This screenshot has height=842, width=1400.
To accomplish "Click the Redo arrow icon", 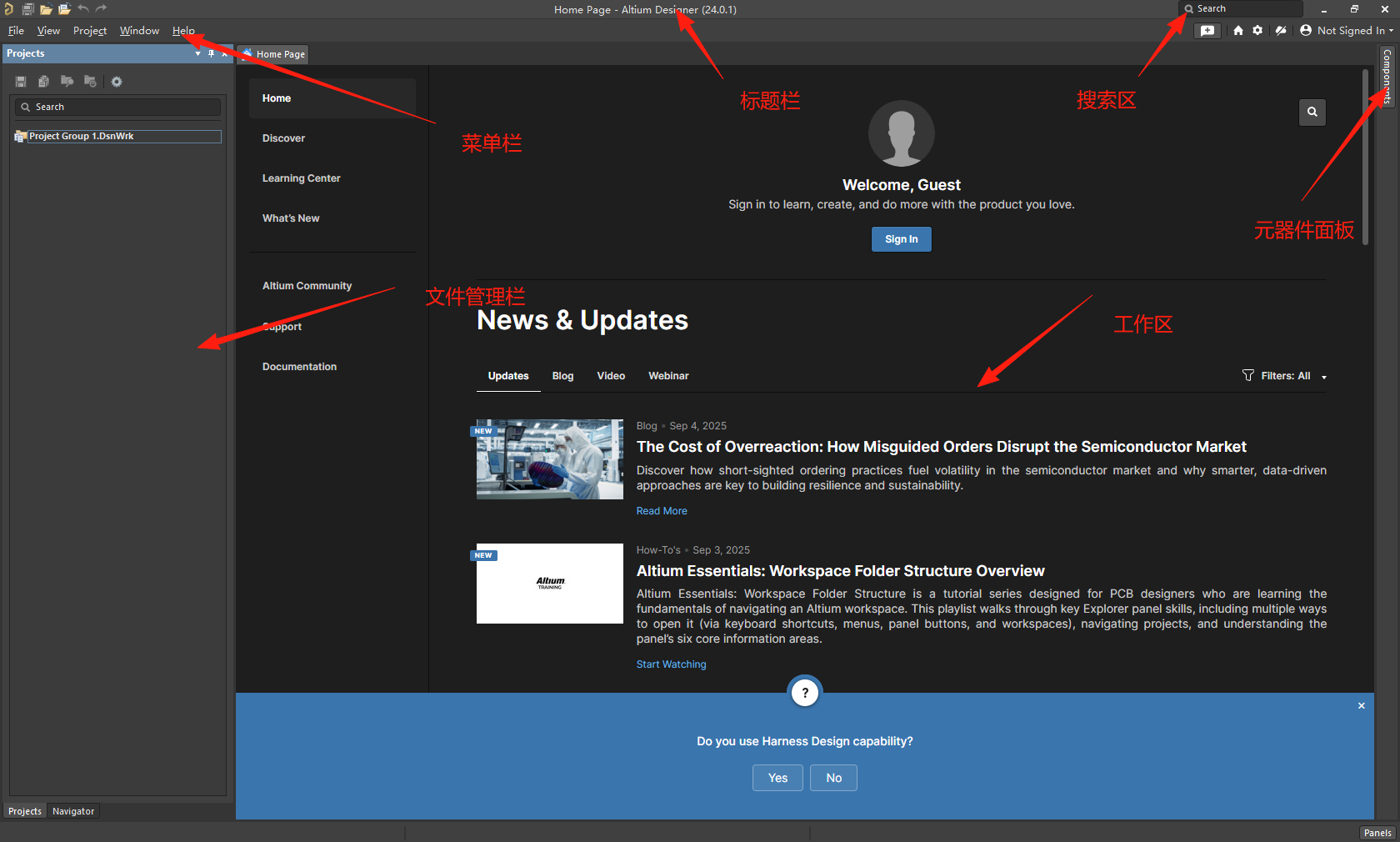I will [x=102, y=8].
